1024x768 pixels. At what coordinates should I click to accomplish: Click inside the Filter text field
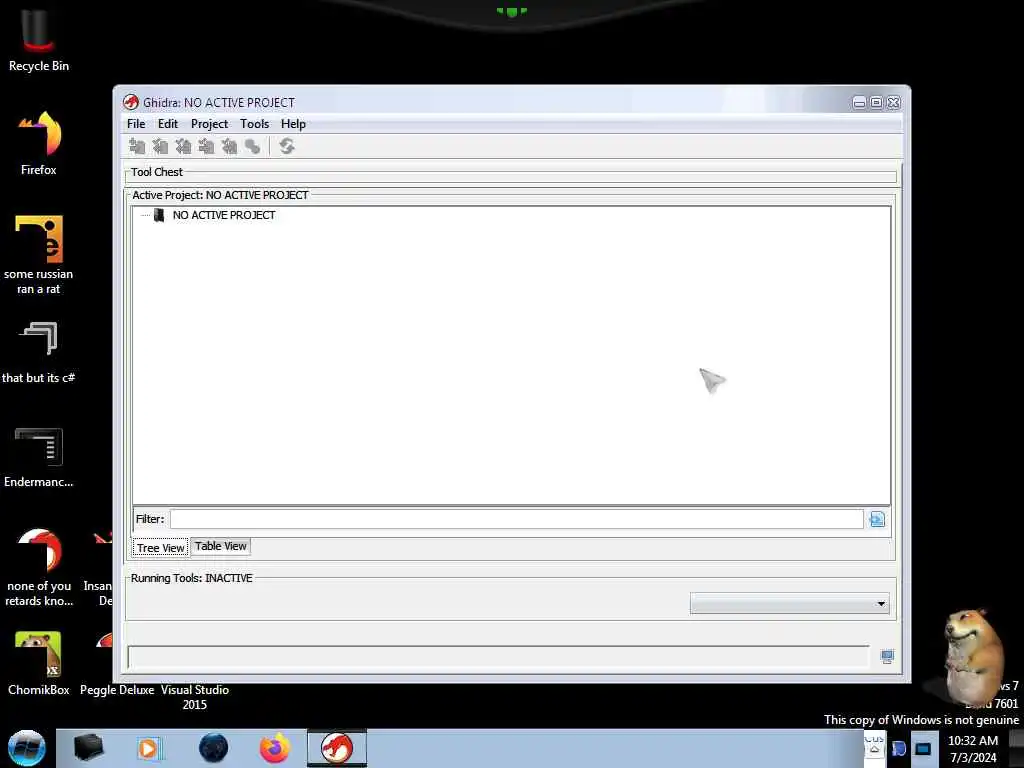[517, 519]
